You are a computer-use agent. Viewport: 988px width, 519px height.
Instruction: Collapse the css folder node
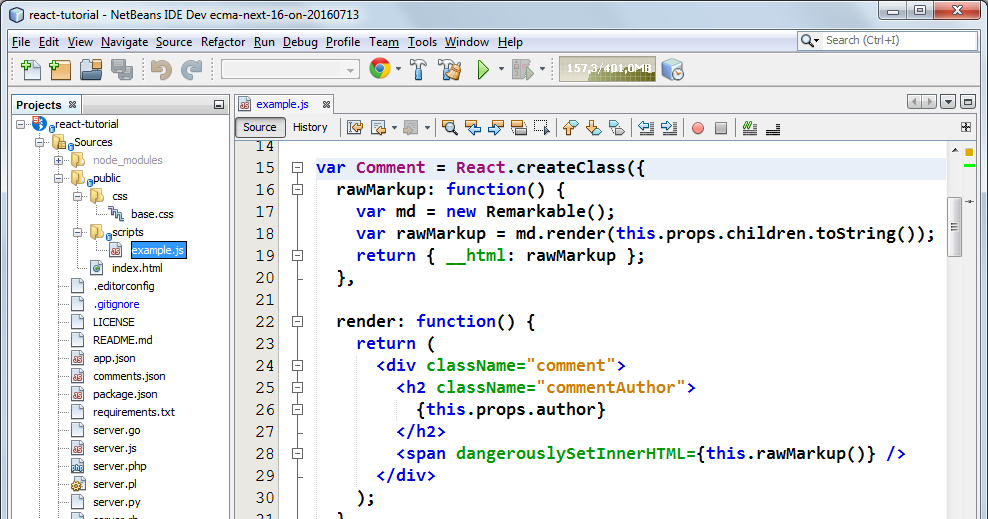tap(77, 197)
